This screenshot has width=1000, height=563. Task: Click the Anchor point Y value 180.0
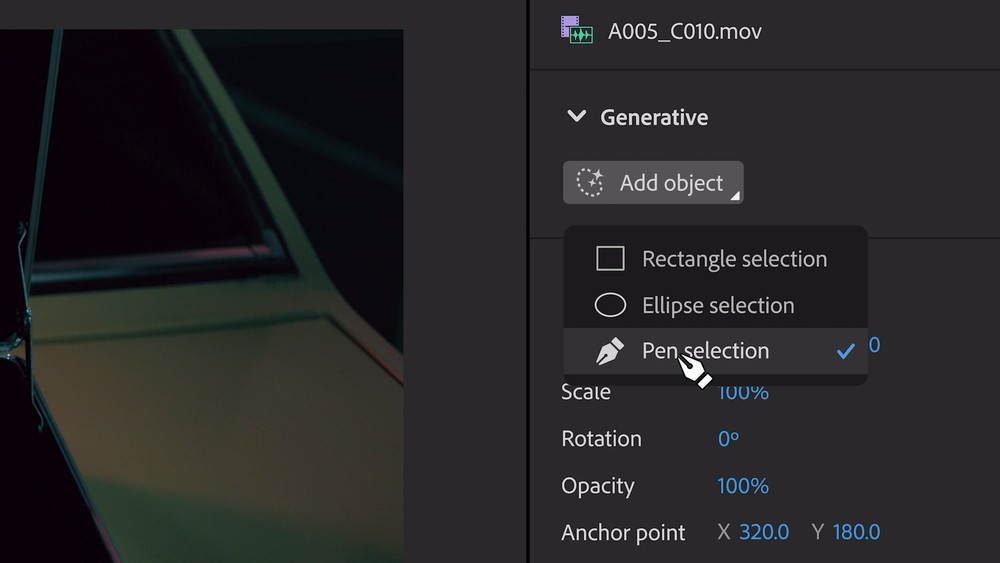[855, 532]
